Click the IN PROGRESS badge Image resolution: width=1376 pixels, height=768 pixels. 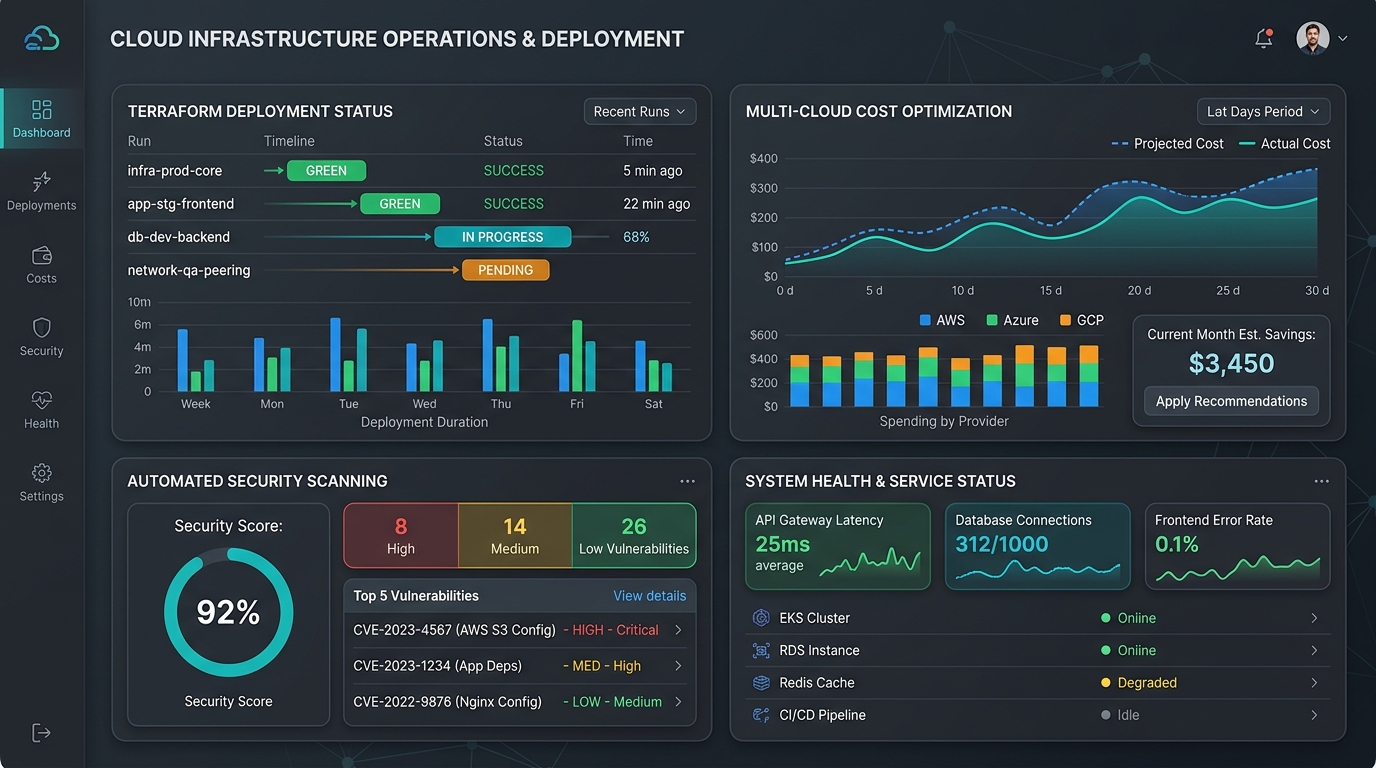point(503,237)
